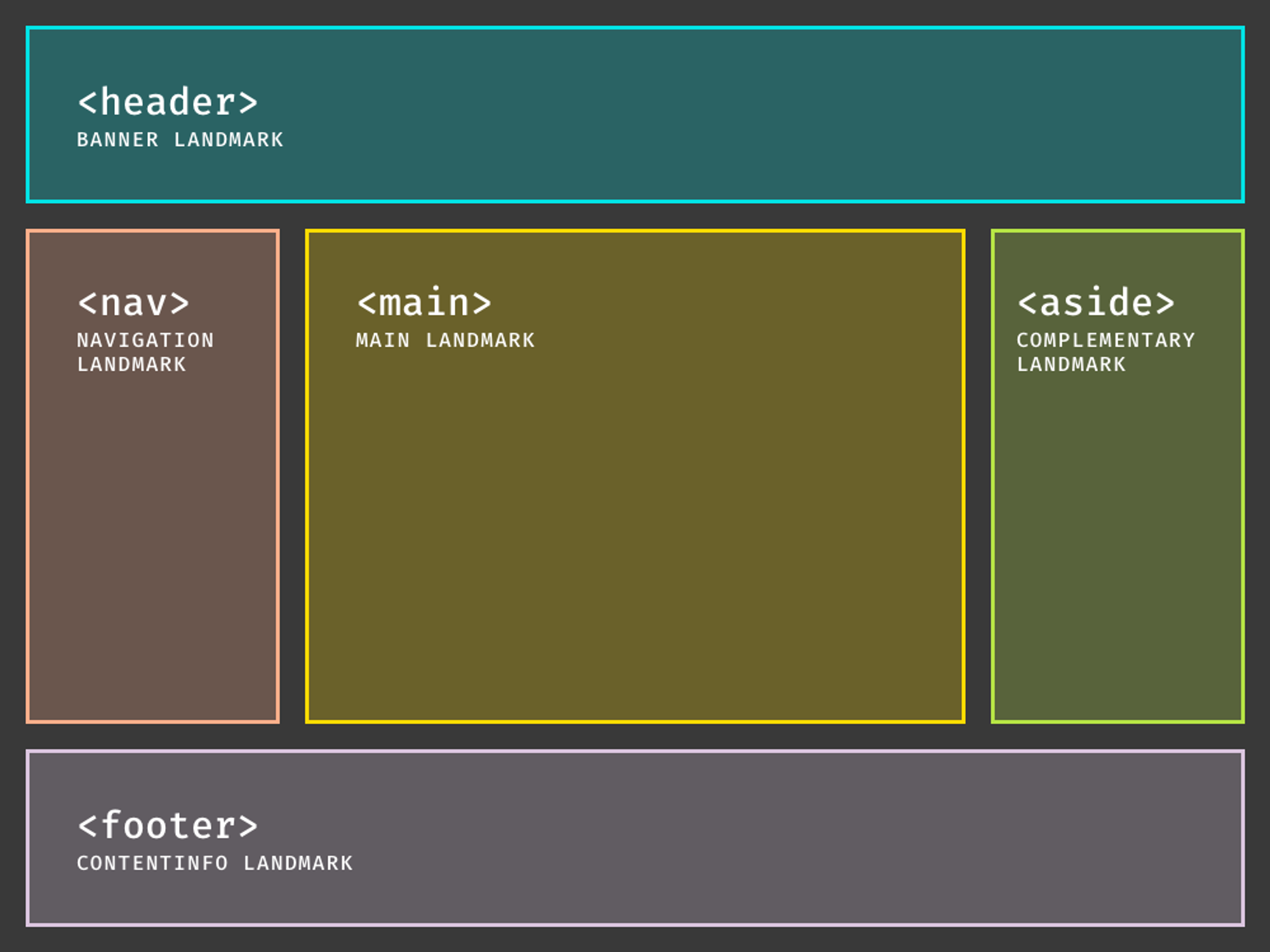Image resolution: width=1270 pixels, height=952 pixels.
Task: Click the NAVIGATION LANDMARK label
Action: (145, 352)
